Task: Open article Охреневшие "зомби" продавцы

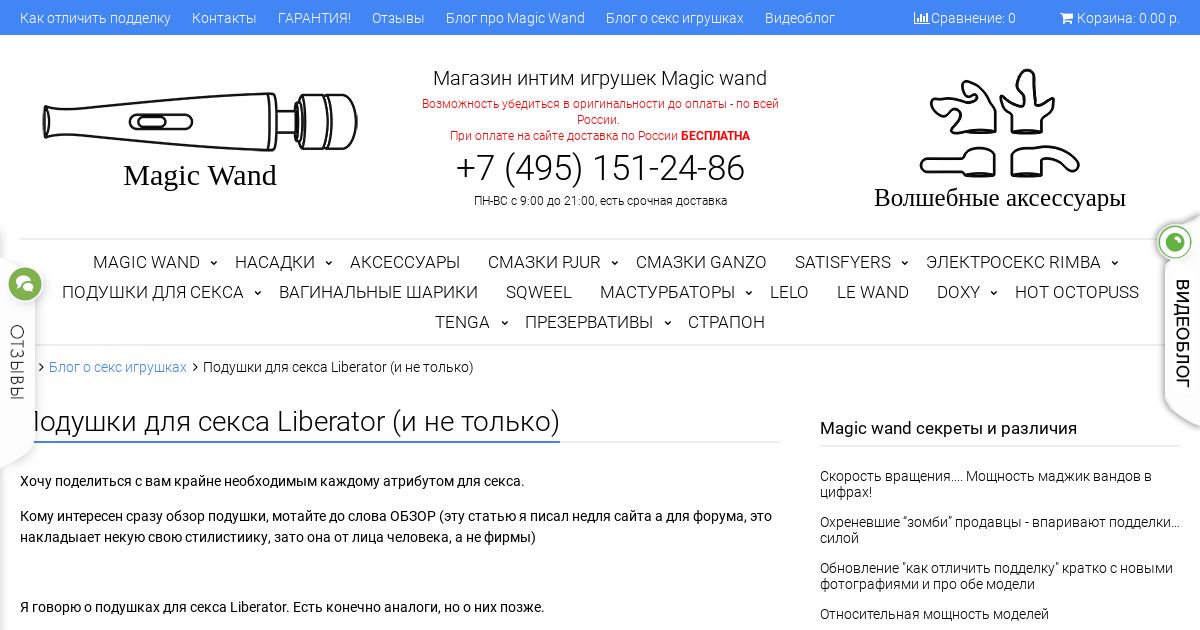Action: pos(999,530)
